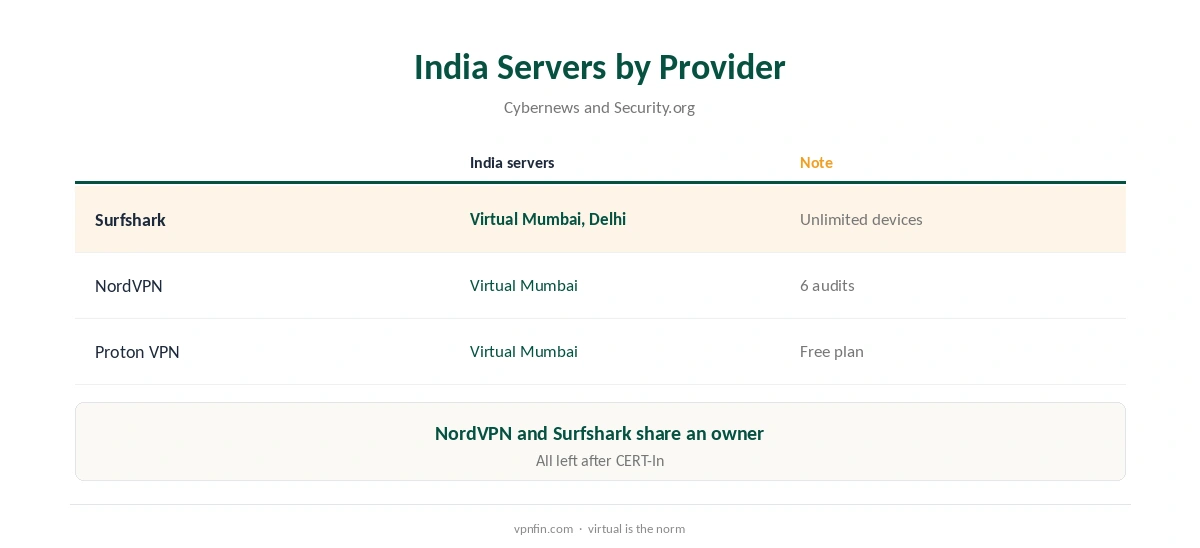The width and height of the screenshot is (1200, 548).
Task: Click 'NordVPN and Surfshark share an owner'
Action: point(599,433)
